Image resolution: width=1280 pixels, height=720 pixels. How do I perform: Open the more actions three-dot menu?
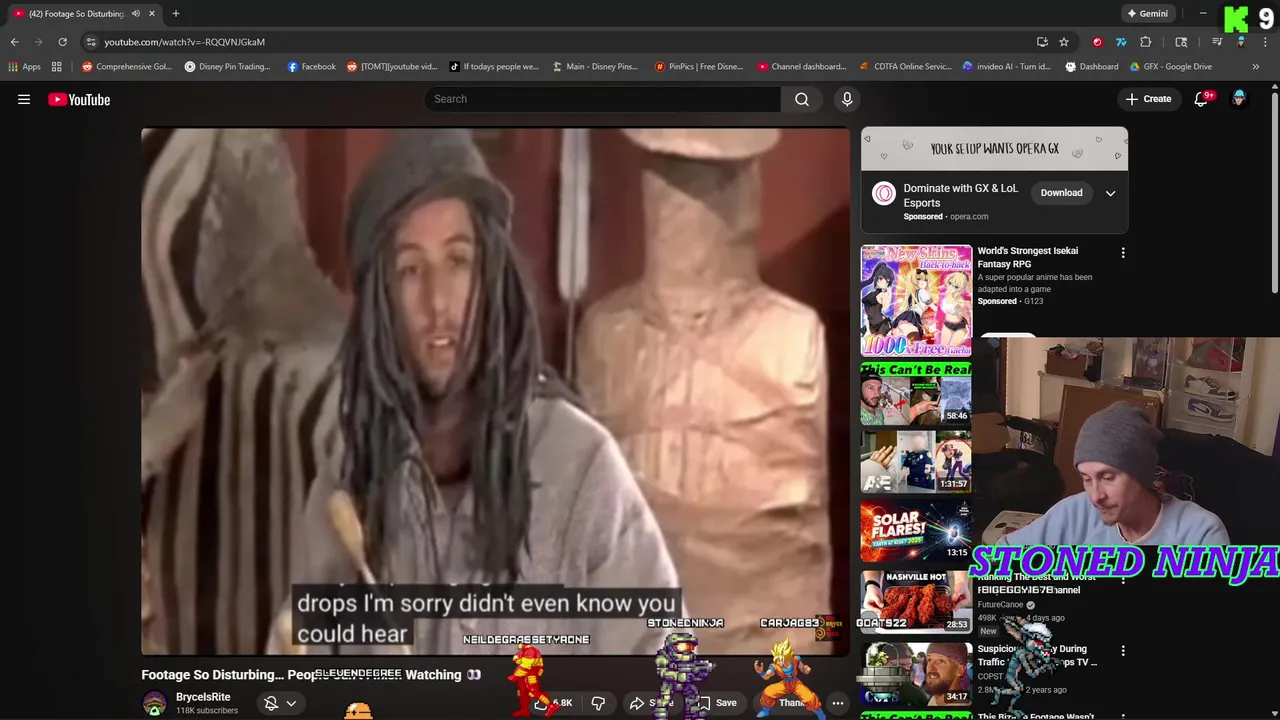838,703
